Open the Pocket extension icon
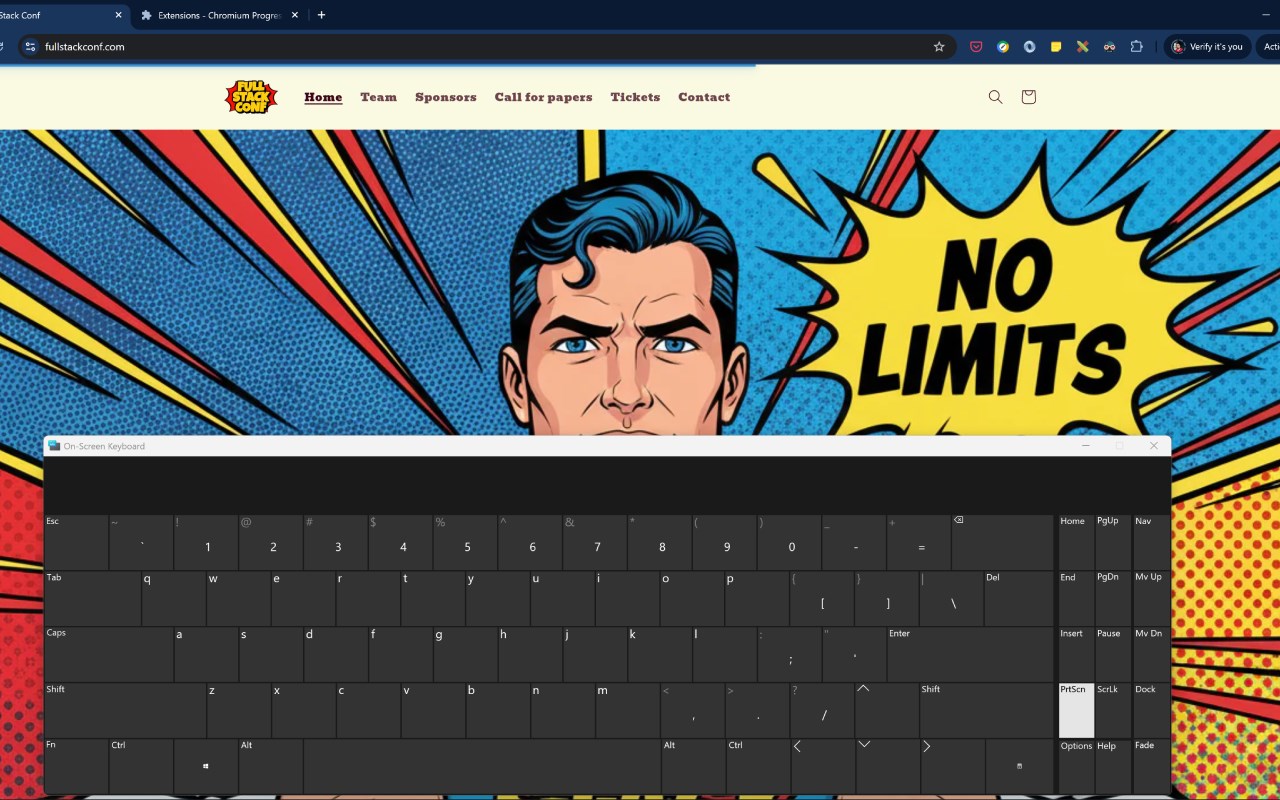 976,47
